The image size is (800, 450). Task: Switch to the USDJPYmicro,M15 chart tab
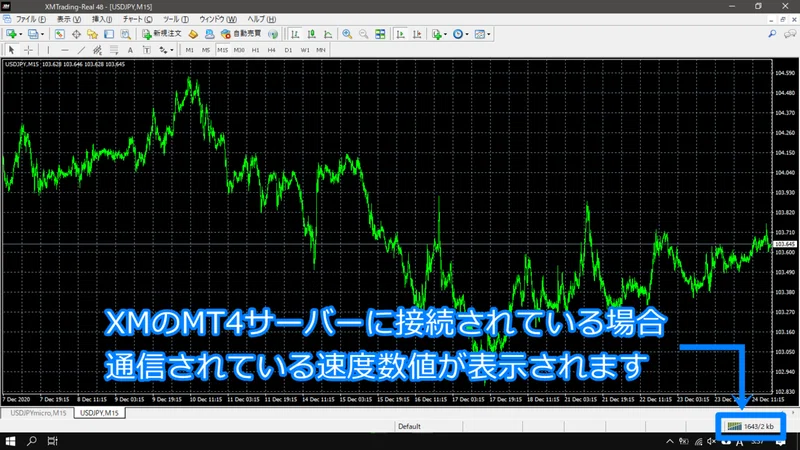tap(38, 413)
